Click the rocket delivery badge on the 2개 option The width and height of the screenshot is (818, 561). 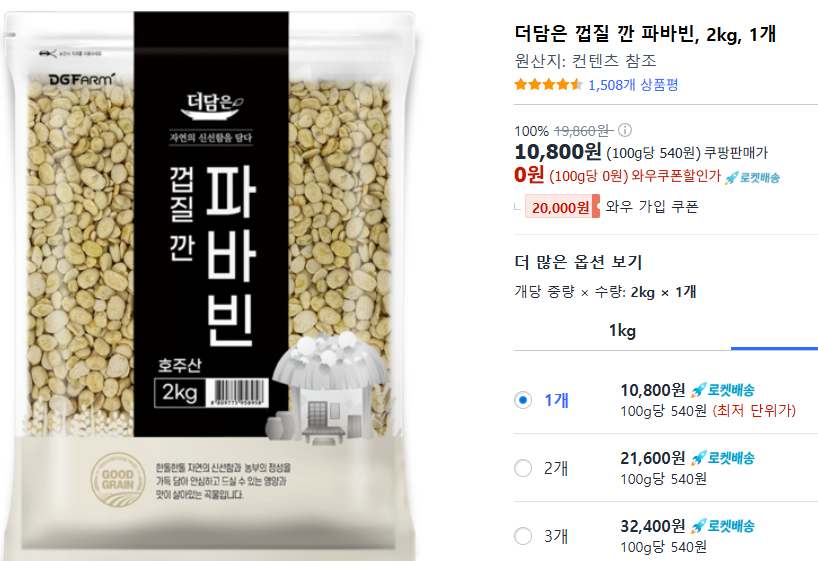pyautogui.click(x=723, y=458)
